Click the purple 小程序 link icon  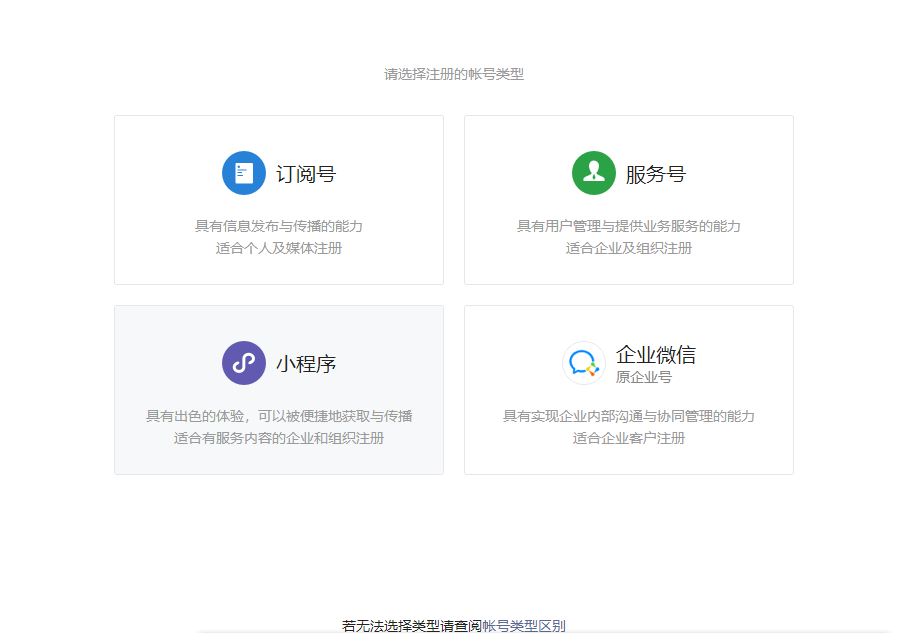pyautogui.click(x=244, y=363)
